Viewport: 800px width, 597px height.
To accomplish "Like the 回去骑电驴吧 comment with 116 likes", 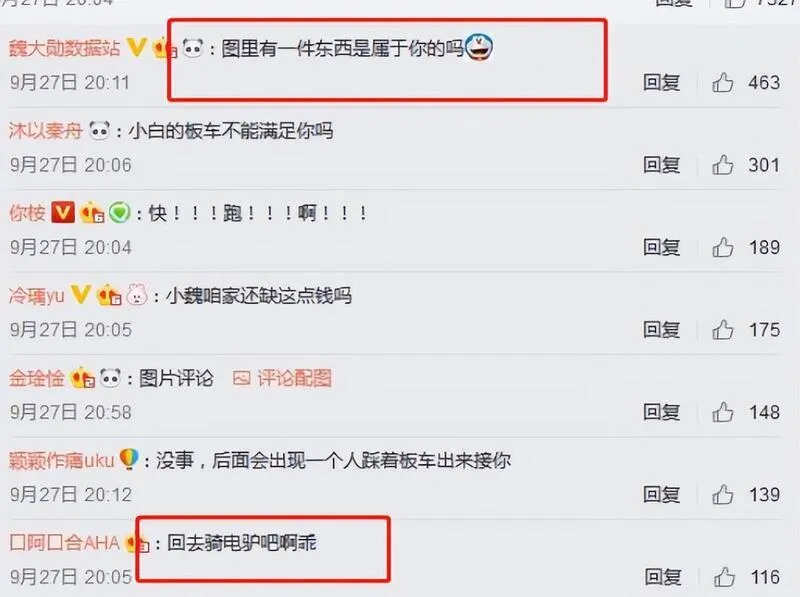I will coord(724,577).
